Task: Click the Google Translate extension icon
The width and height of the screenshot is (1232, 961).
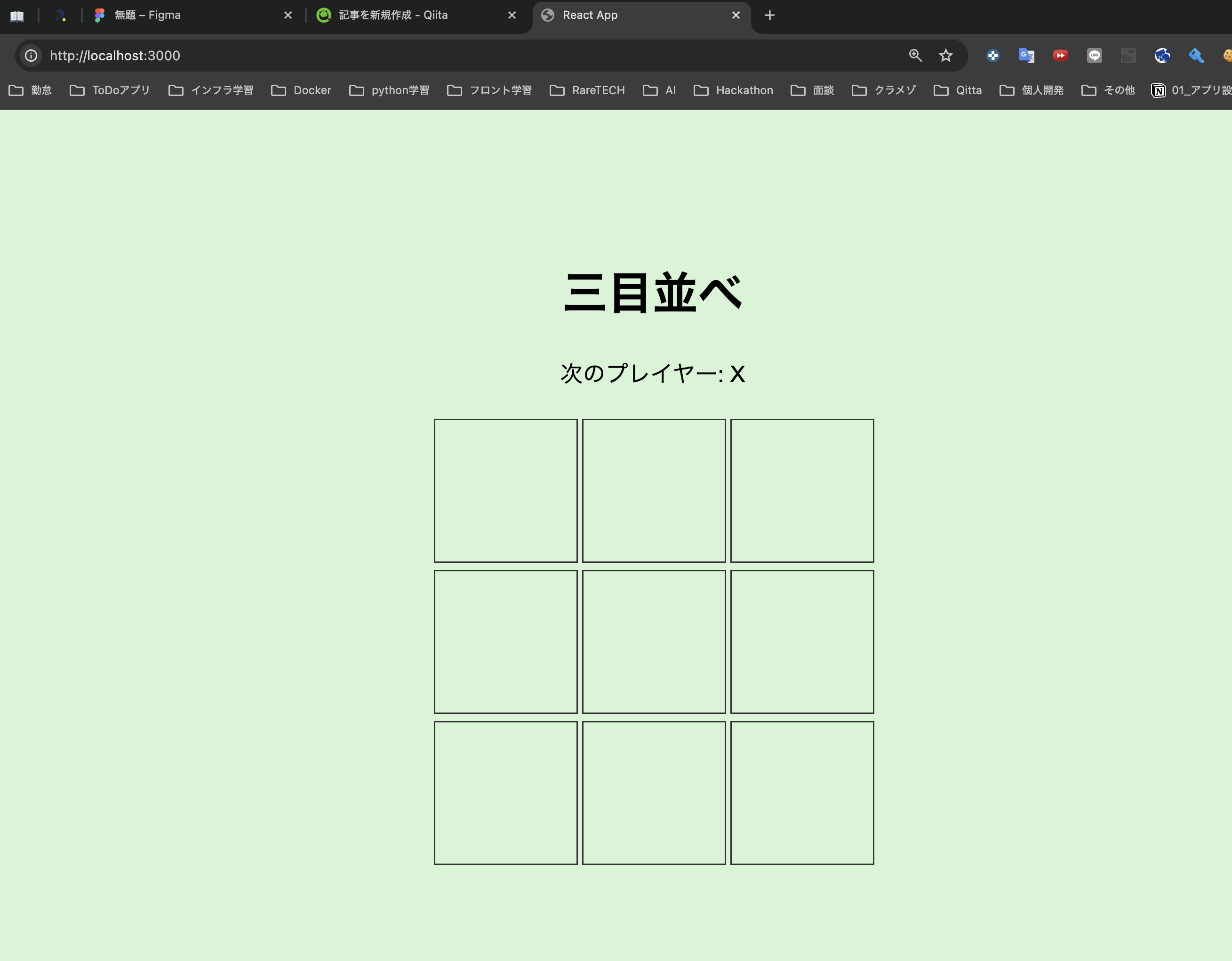Action: (x=1027, y=56)
